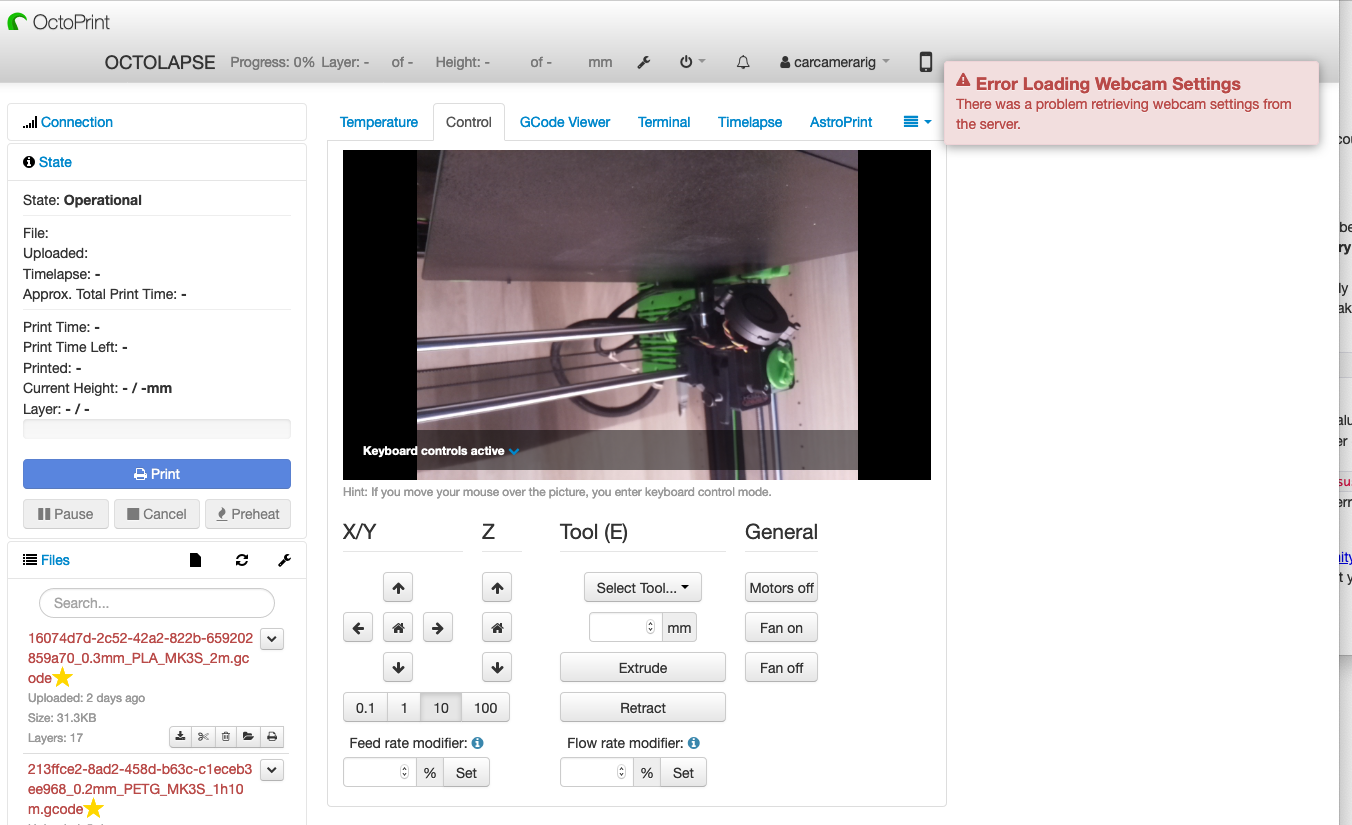Click the mobile phone icon in the top bar
Image resolution: width=1352 pixels, height=825 pixels.
(x=926, y=62)
